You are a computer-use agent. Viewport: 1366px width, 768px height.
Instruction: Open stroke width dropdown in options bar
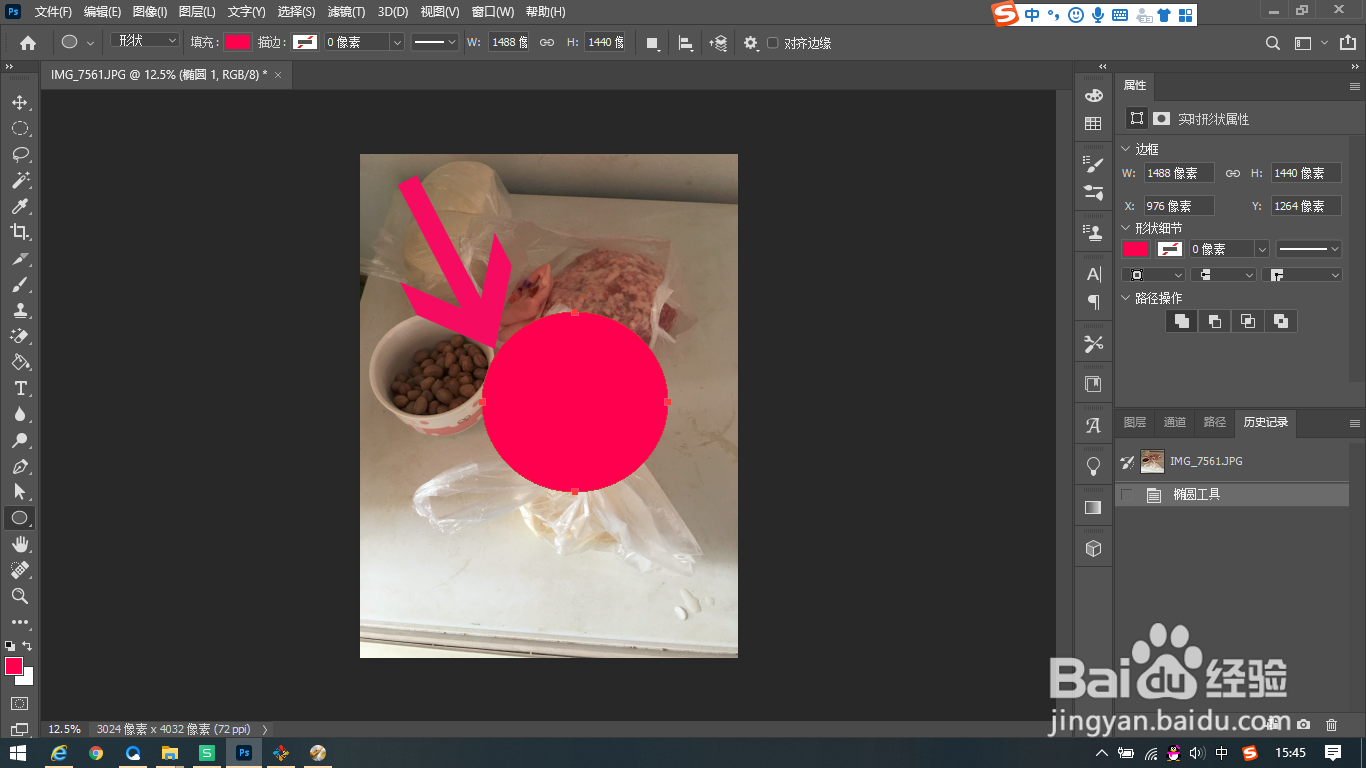tap(397, 42)
